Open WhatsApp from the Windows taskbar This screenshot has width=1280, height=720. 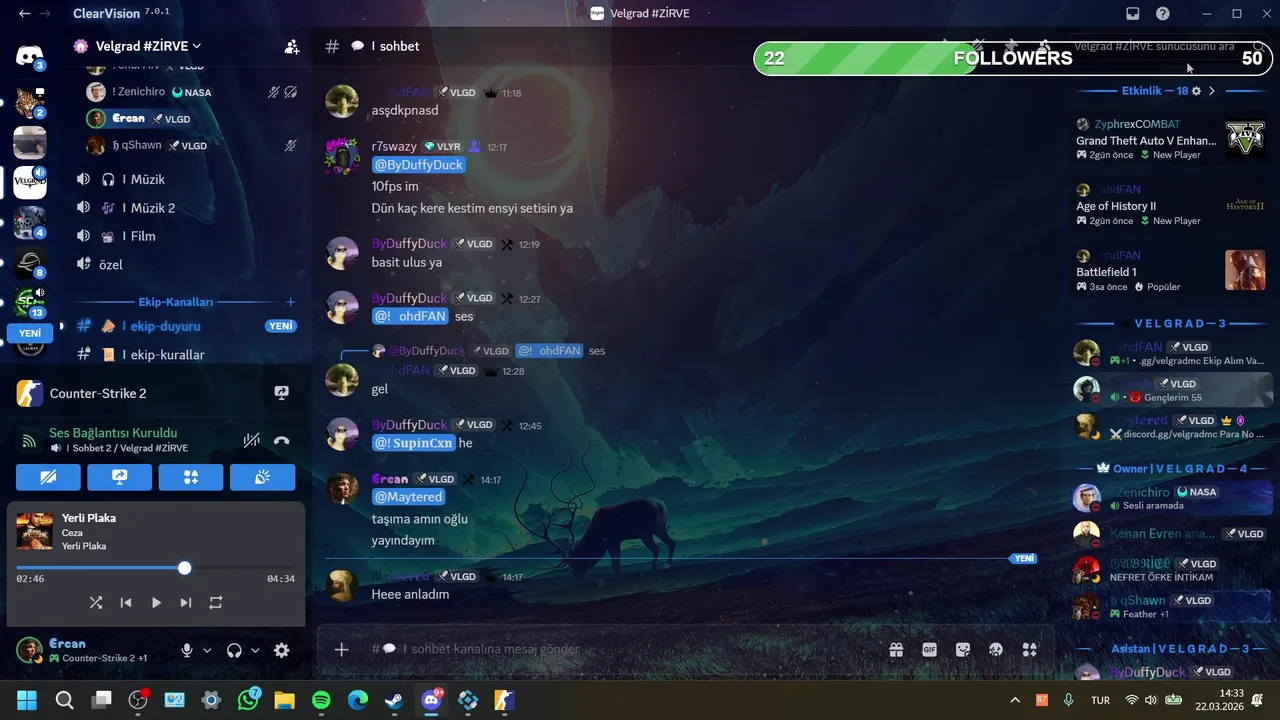[249, 700]
